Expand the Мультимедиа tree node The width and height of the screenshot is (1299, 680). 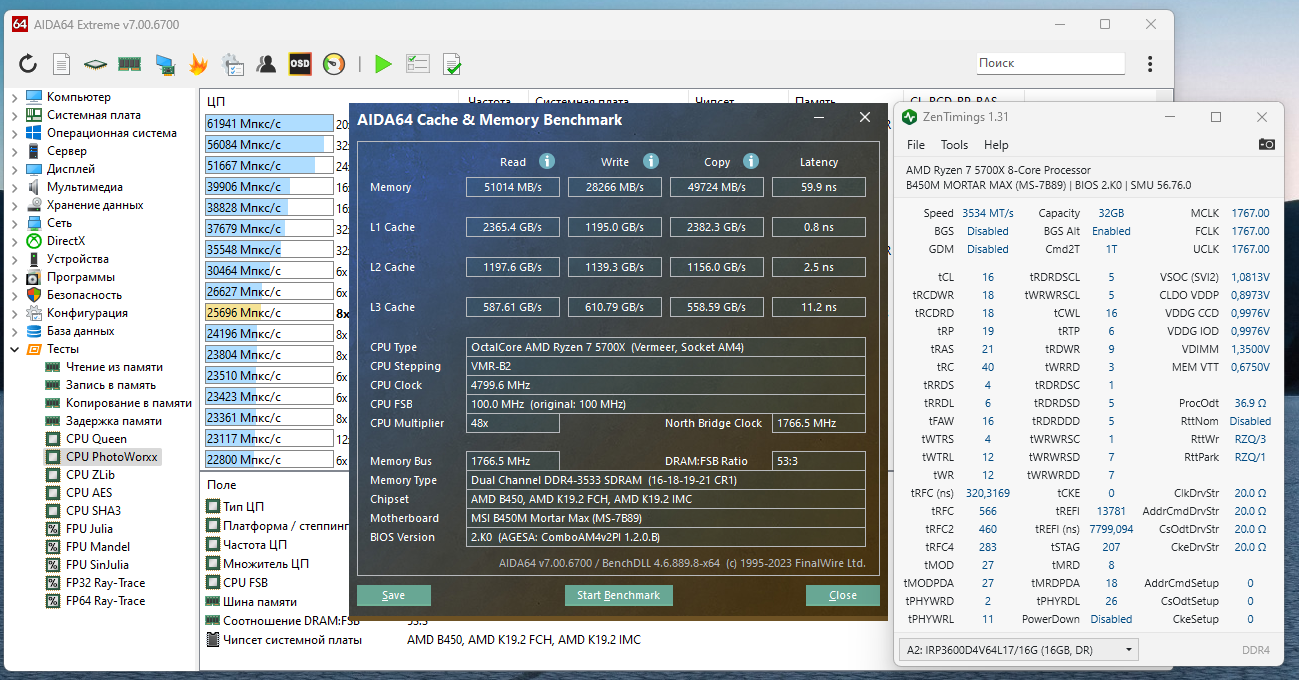pyautogui.click(x=14, y=187)
